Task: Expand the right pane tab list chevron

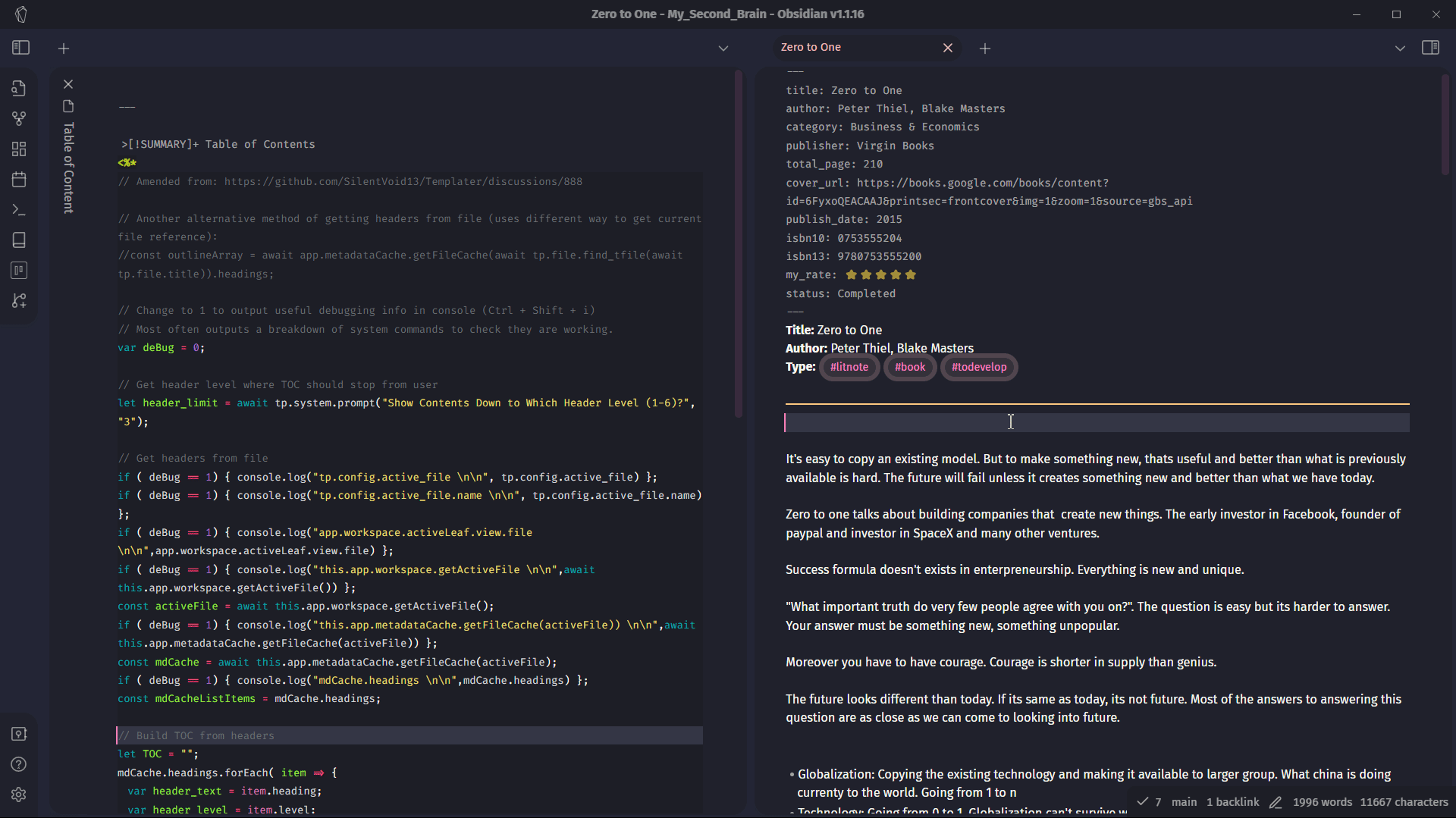Action: point(1400,49)
